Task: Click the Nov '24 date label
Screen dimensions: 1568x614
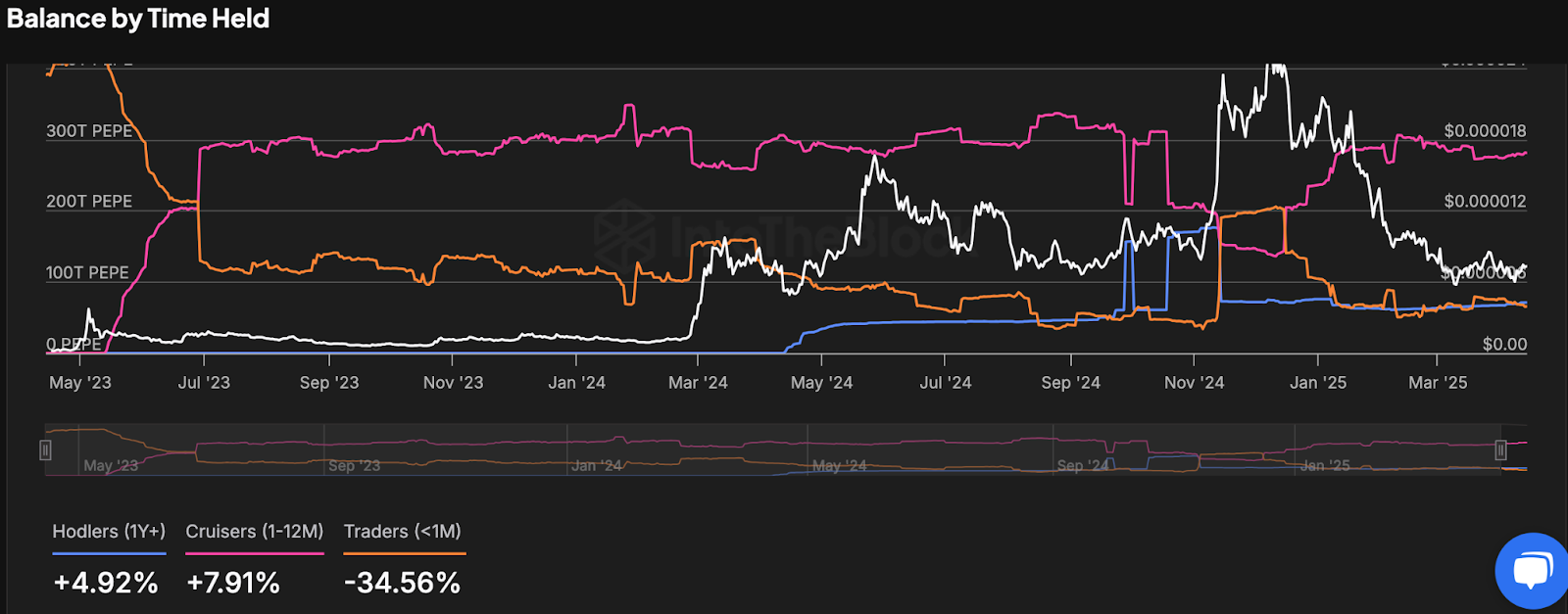Action: [1194, 383]
